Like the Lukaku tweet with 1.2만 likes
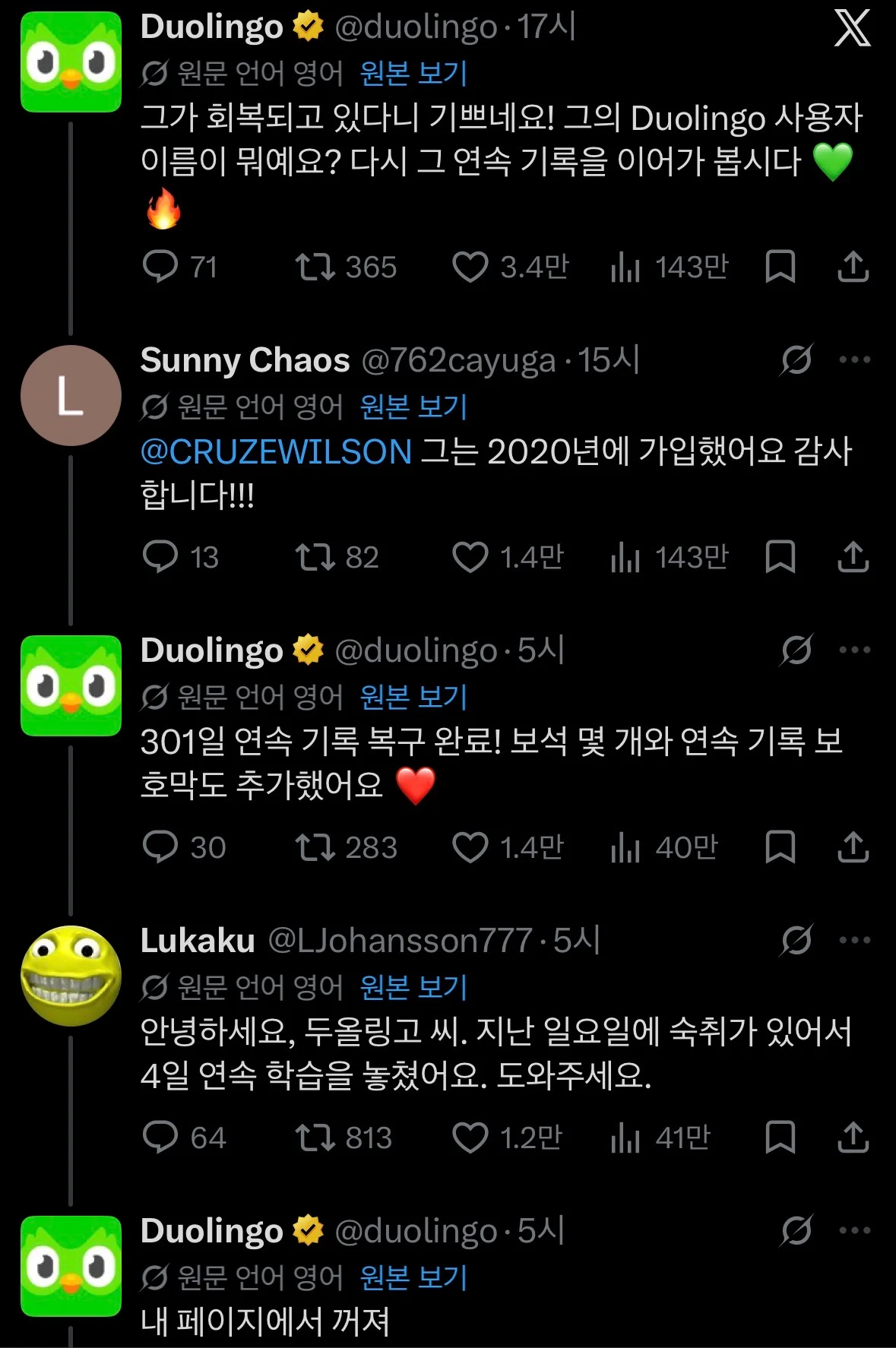 [x=470, y=1138]
